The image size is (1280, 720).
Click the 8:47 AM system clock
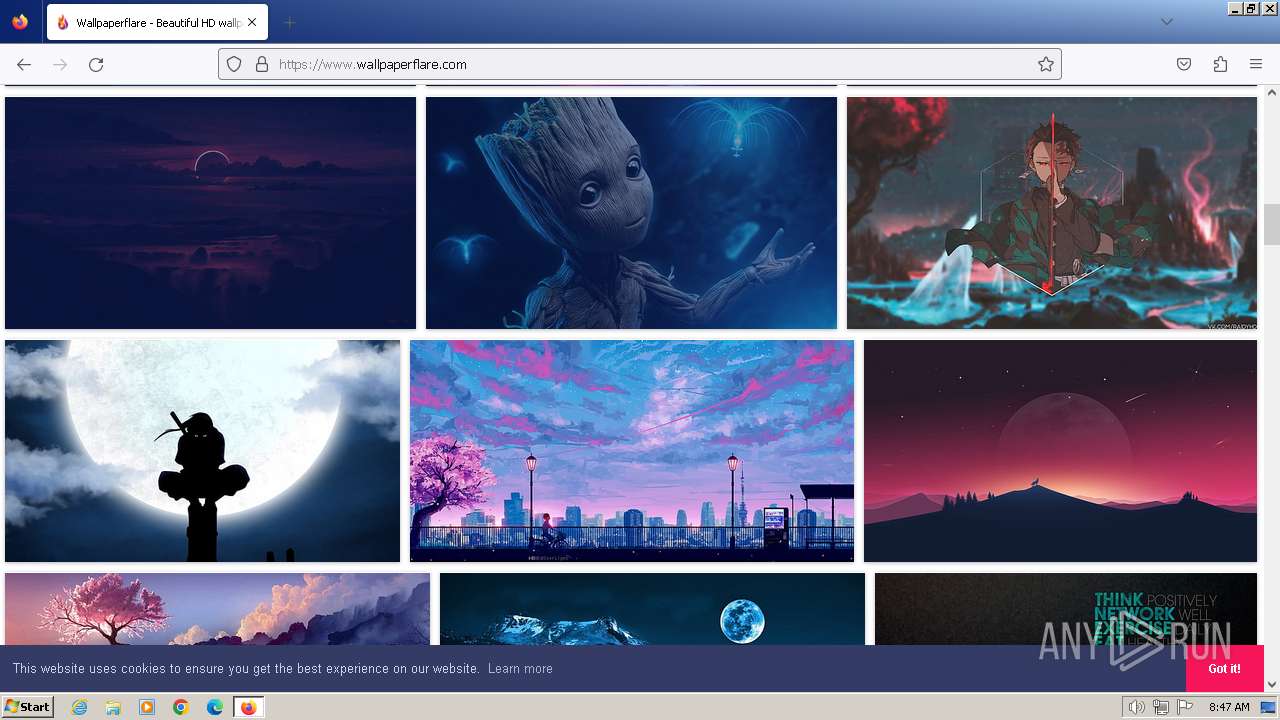[x=1229, y=707]
